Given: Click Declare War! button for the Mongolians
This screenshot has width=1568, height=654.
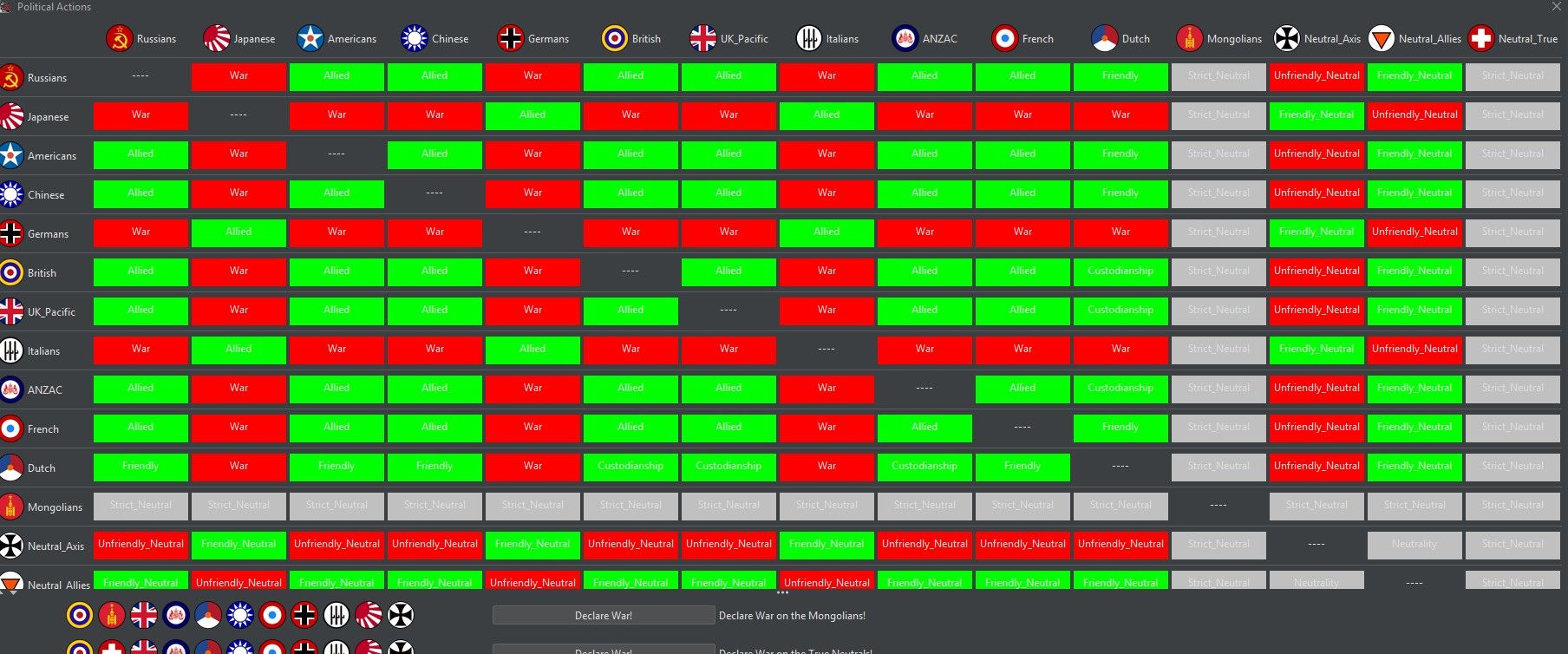Looking at the screenshot, I should 604,615.
